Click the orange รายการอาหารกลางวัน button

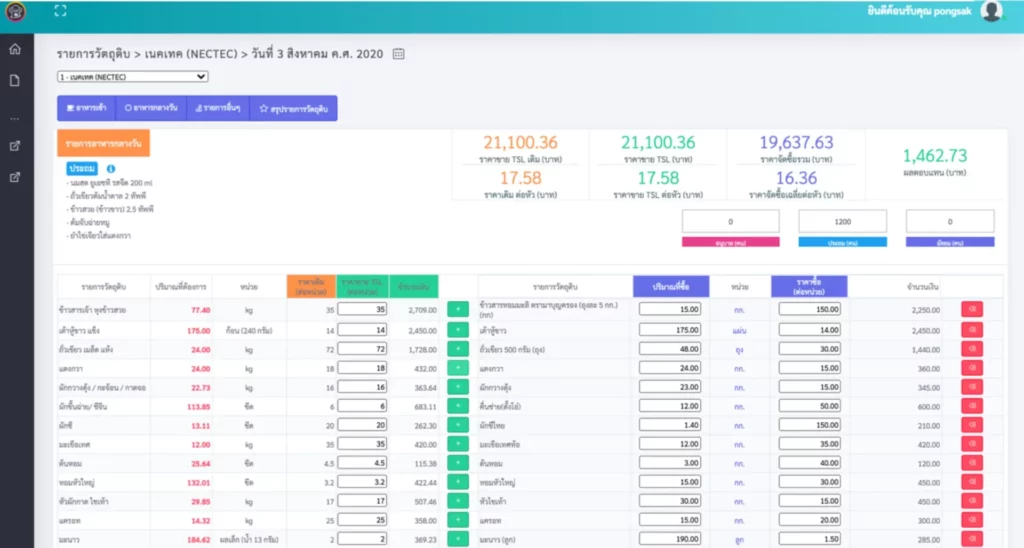pyautogui.click(x=103, y=143)
